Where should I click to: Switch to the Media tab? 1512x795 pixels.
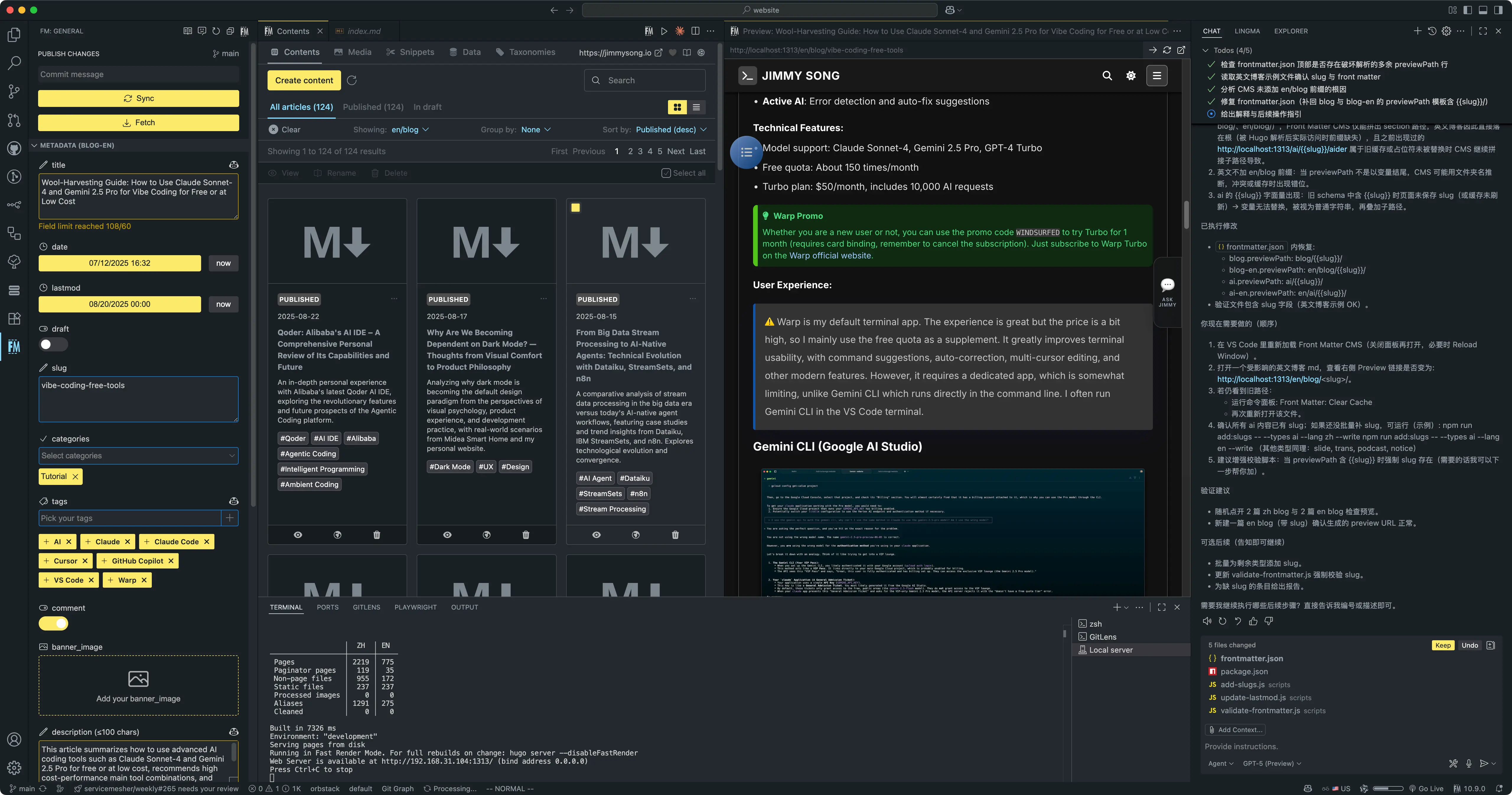(353, 52)
